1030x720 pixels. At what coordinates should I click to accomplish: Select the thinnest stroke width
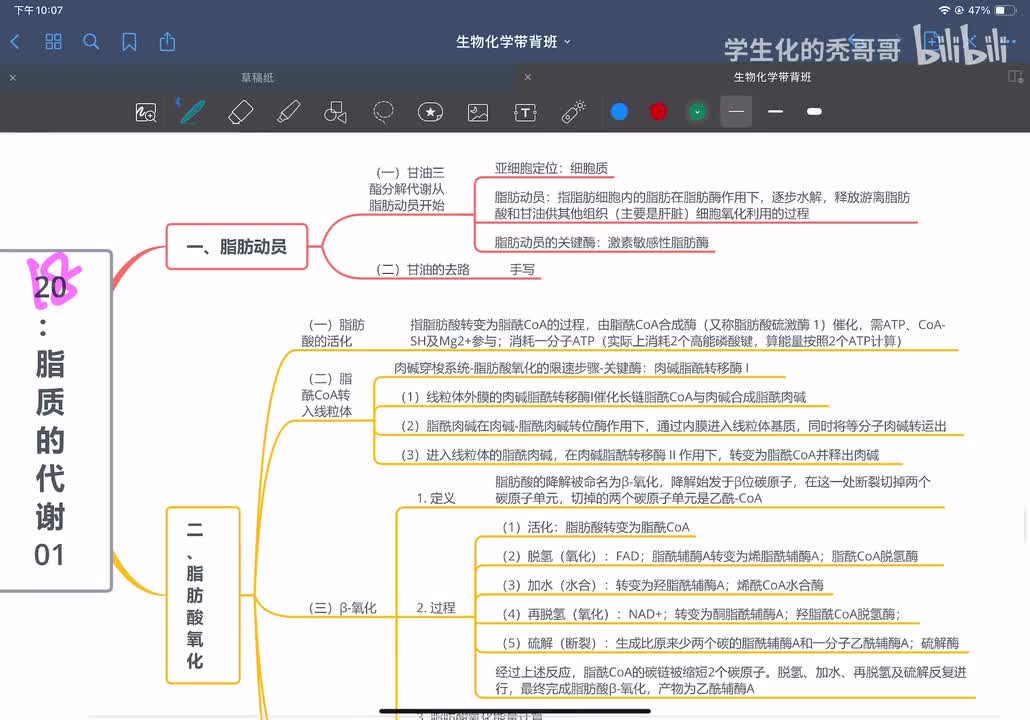point(736,112)
